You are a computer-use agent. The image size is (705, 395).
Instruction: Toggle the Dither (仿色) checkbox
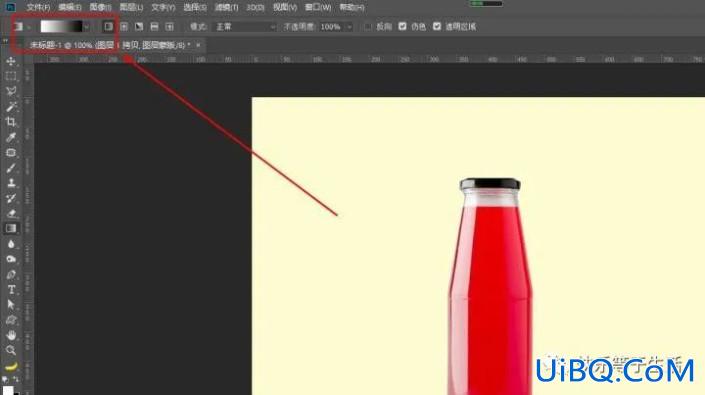click(402, 27)
